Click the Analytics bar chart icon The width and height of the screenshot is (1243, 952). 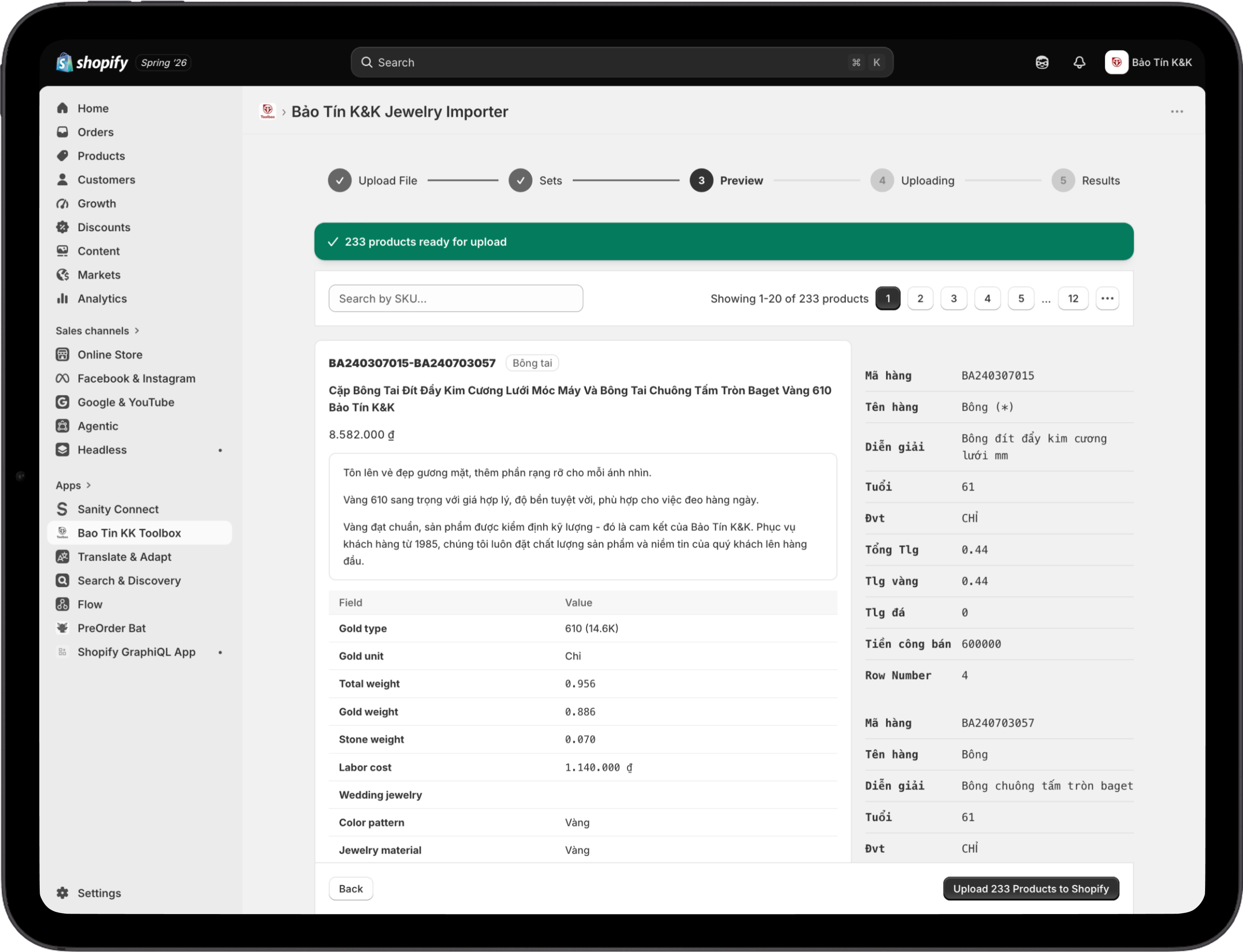tap(62, 299)
